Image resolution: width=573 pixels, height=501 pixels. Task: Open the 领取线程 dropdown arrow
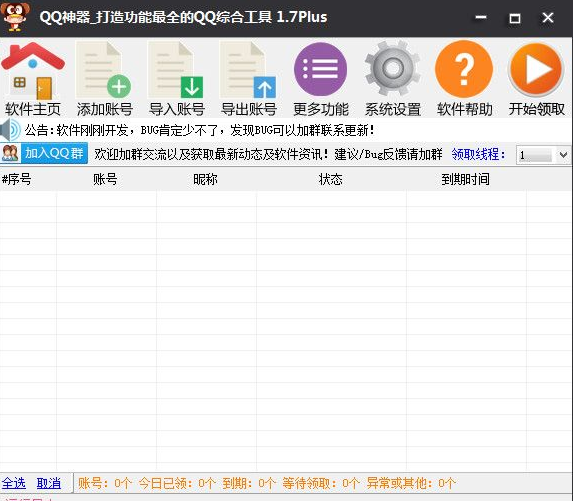tap(563, 155)
